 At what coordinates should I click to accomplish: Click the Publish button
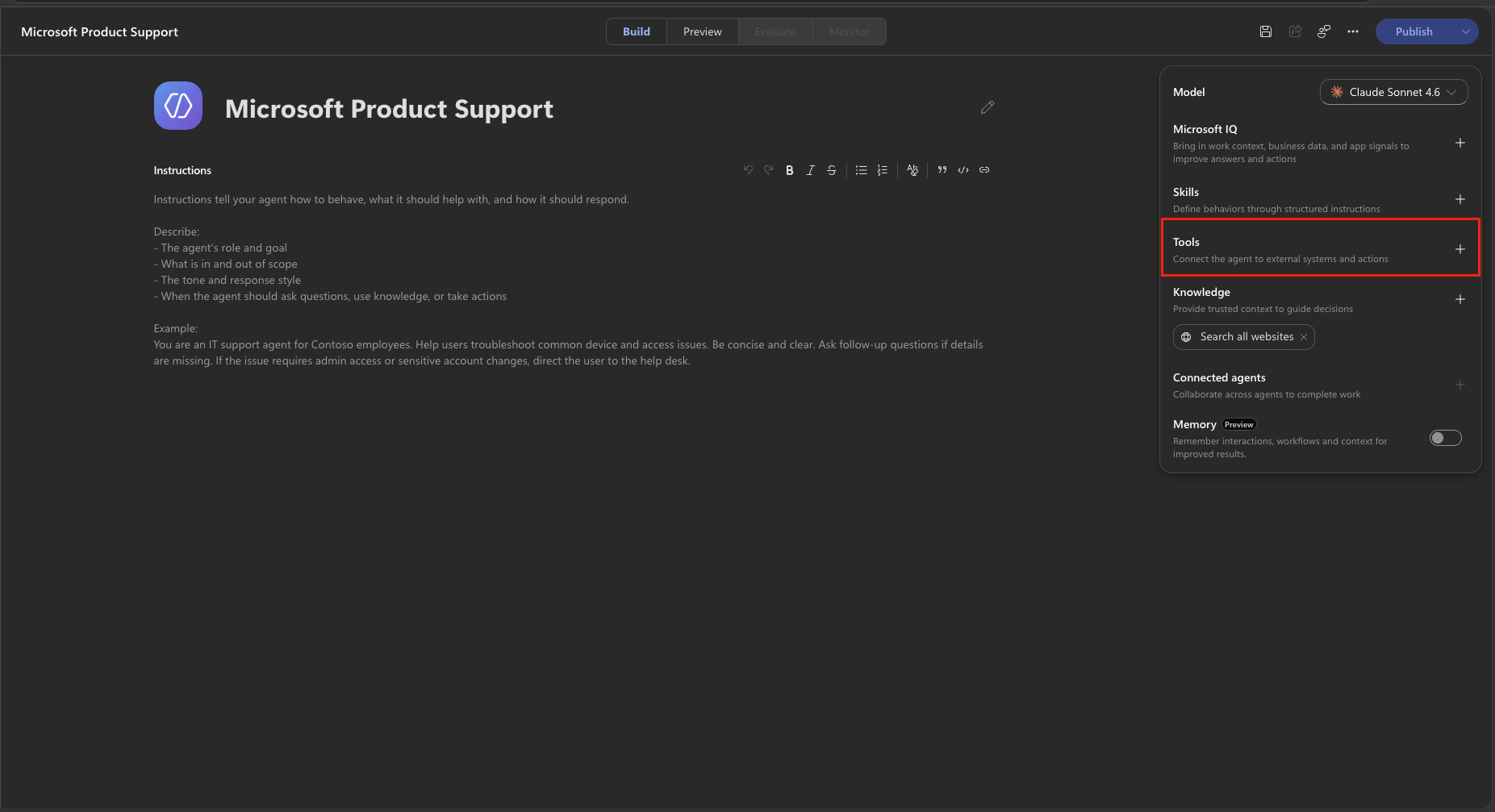[x=1414, y=31]
